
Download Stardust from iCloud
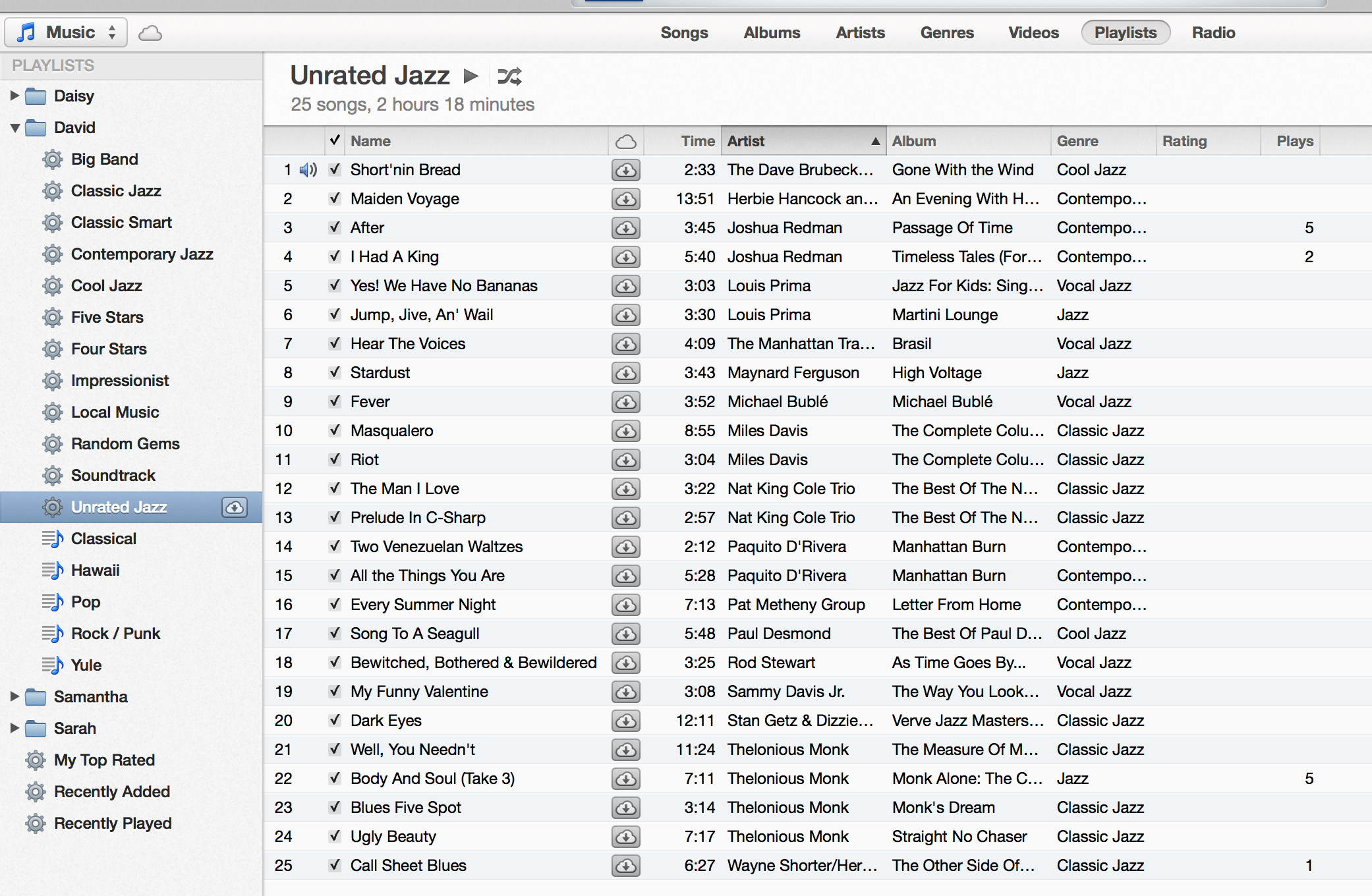625,373
